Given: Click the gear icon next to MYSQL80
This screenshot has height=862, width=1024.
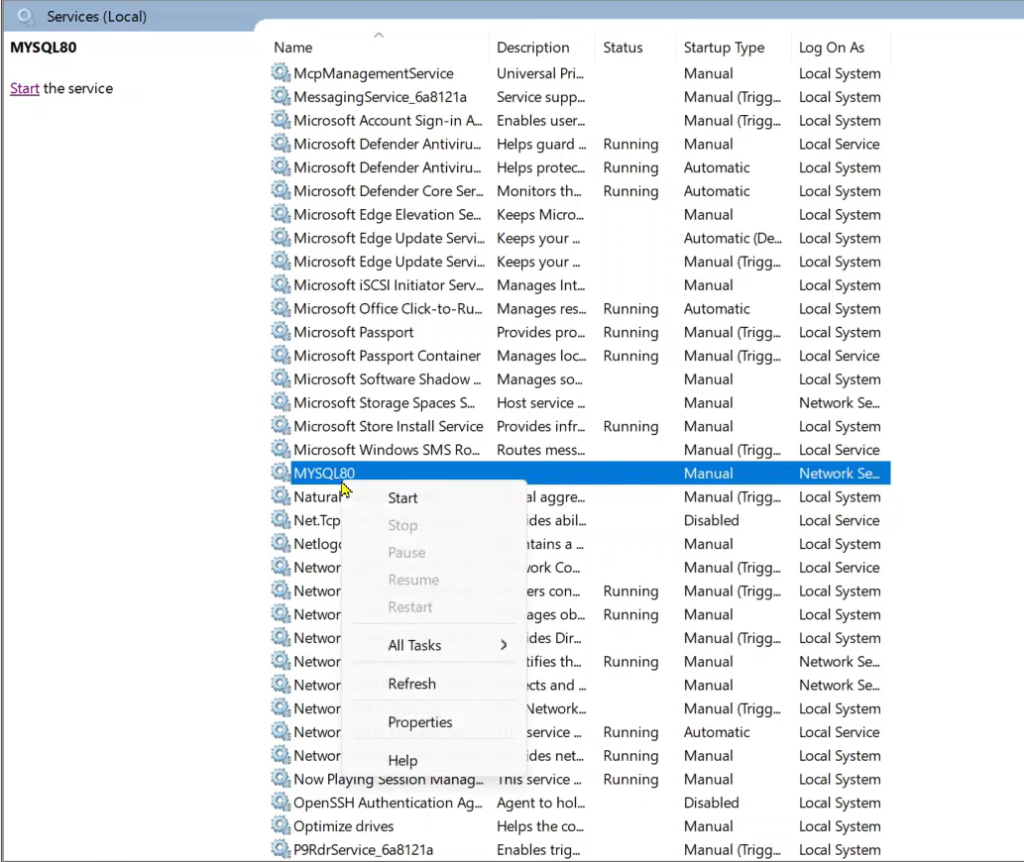Looking at the screenshot, I should (x=281, y=473).
